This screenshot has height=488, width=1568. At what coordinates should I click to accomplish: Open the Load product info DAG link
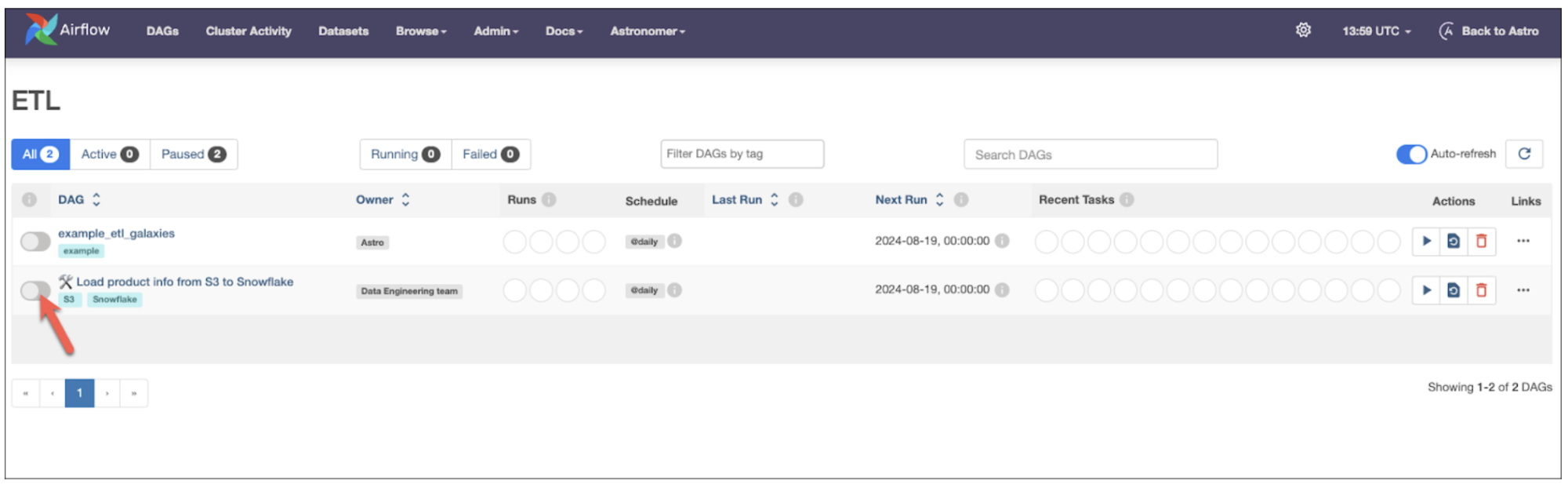[x=184, y=282]
